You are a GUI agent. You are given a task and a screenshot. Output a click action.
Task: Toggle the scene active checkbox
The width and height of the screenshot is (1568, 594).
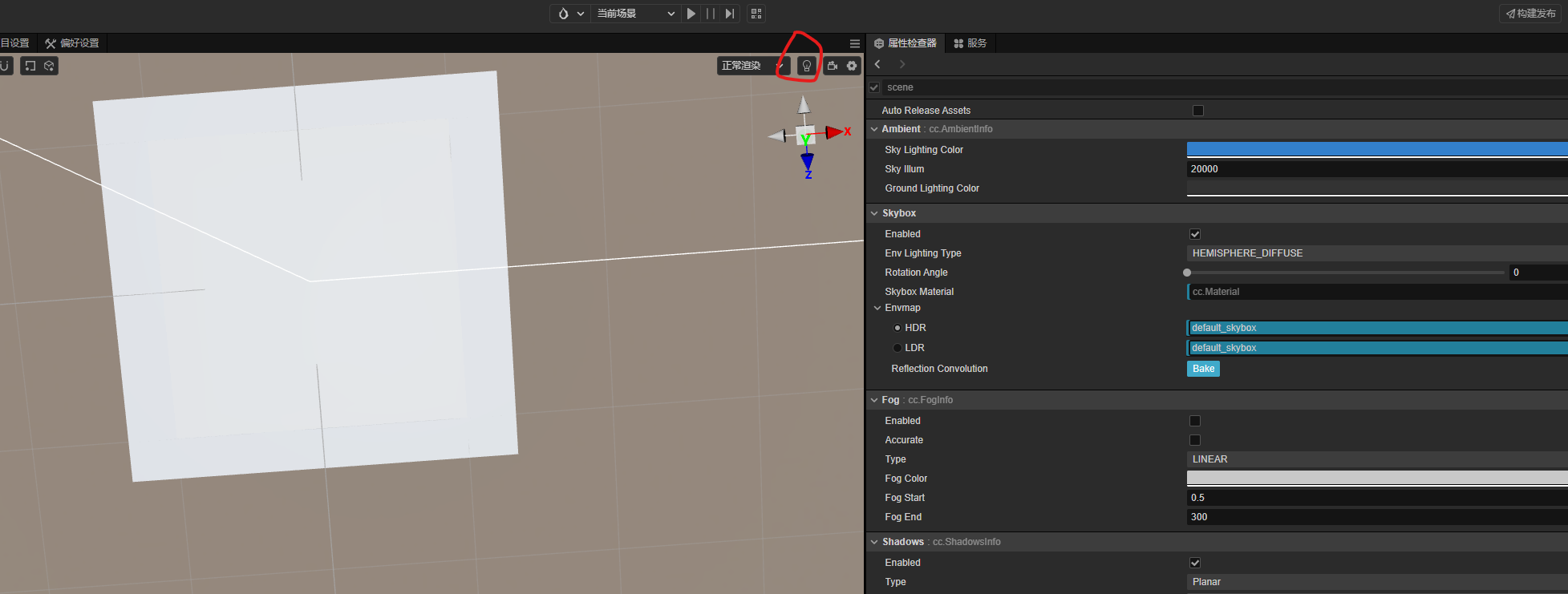[874, 87]
